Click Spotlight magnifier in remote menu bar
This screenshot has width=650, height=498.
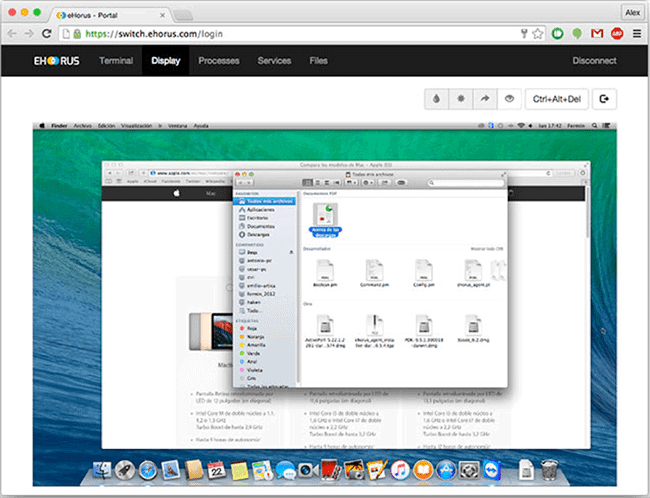[x=595, y=126]
